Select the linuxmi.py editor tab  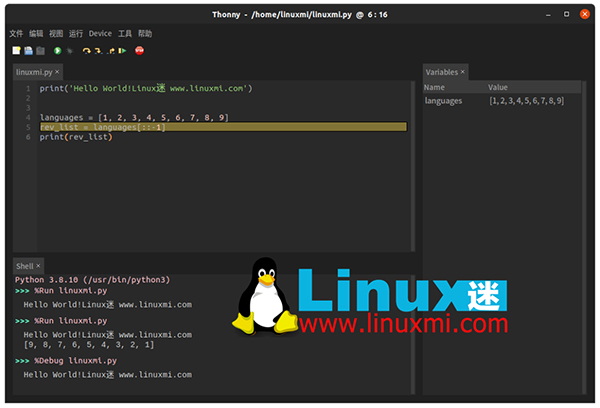(x=34, y=72)
